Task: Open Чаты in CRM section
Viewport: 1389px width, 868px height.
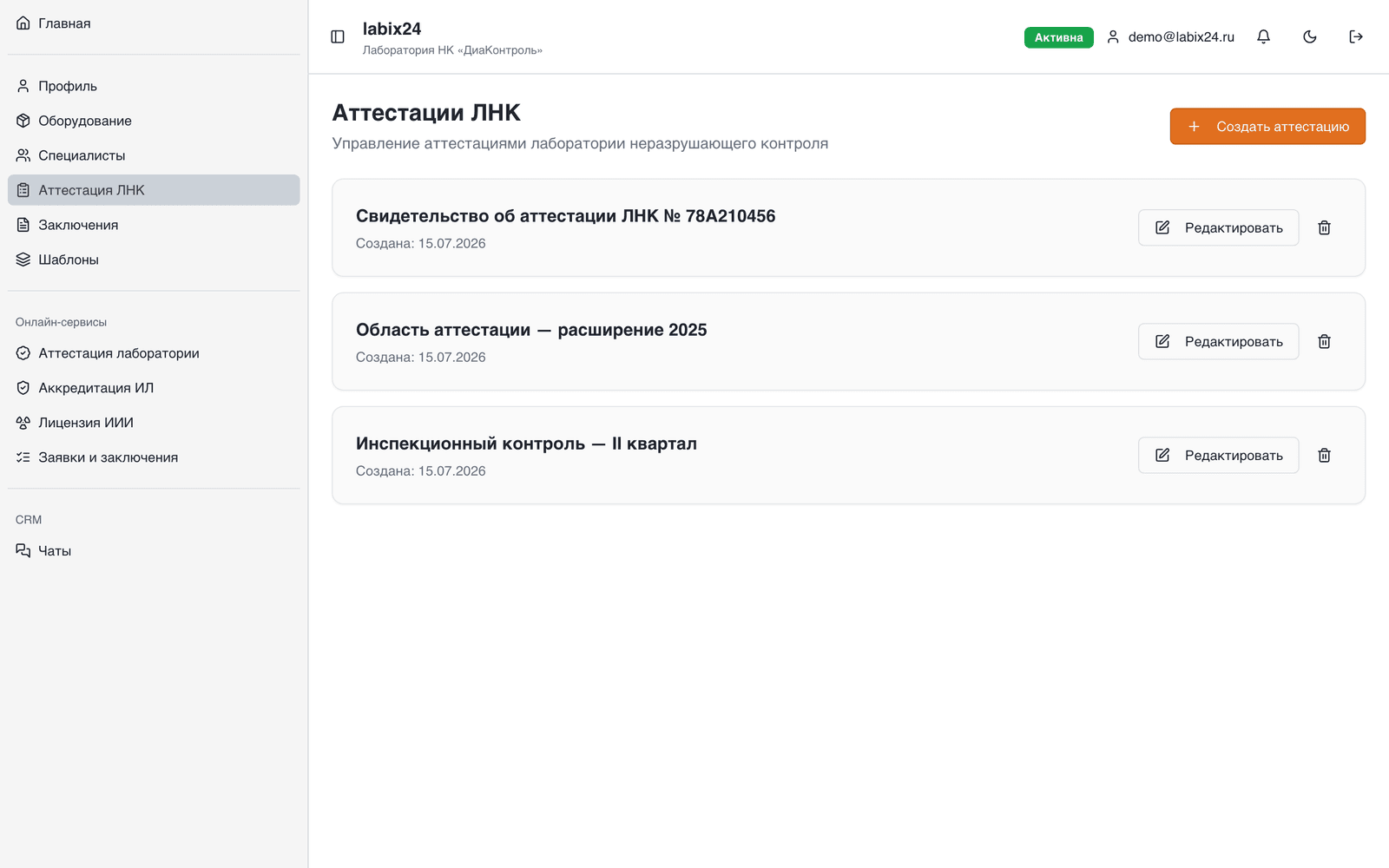Action: pyautogui.click(x=154, y=551)
